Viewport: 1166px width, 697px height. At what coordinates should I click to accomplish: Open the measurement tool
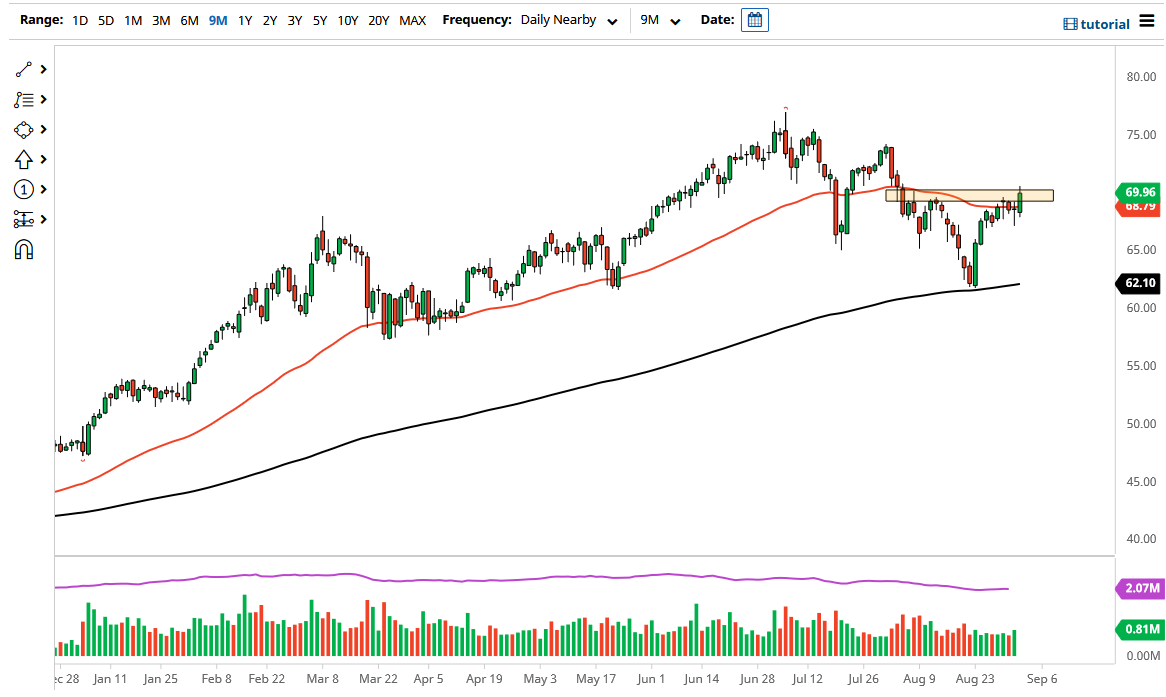point(21,219)
